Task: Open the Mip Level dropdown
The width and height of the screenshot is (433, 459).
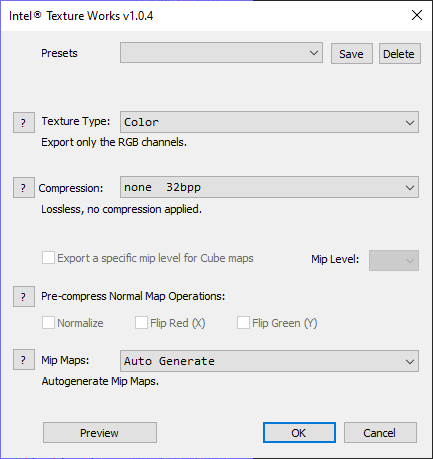Action: 394,260
